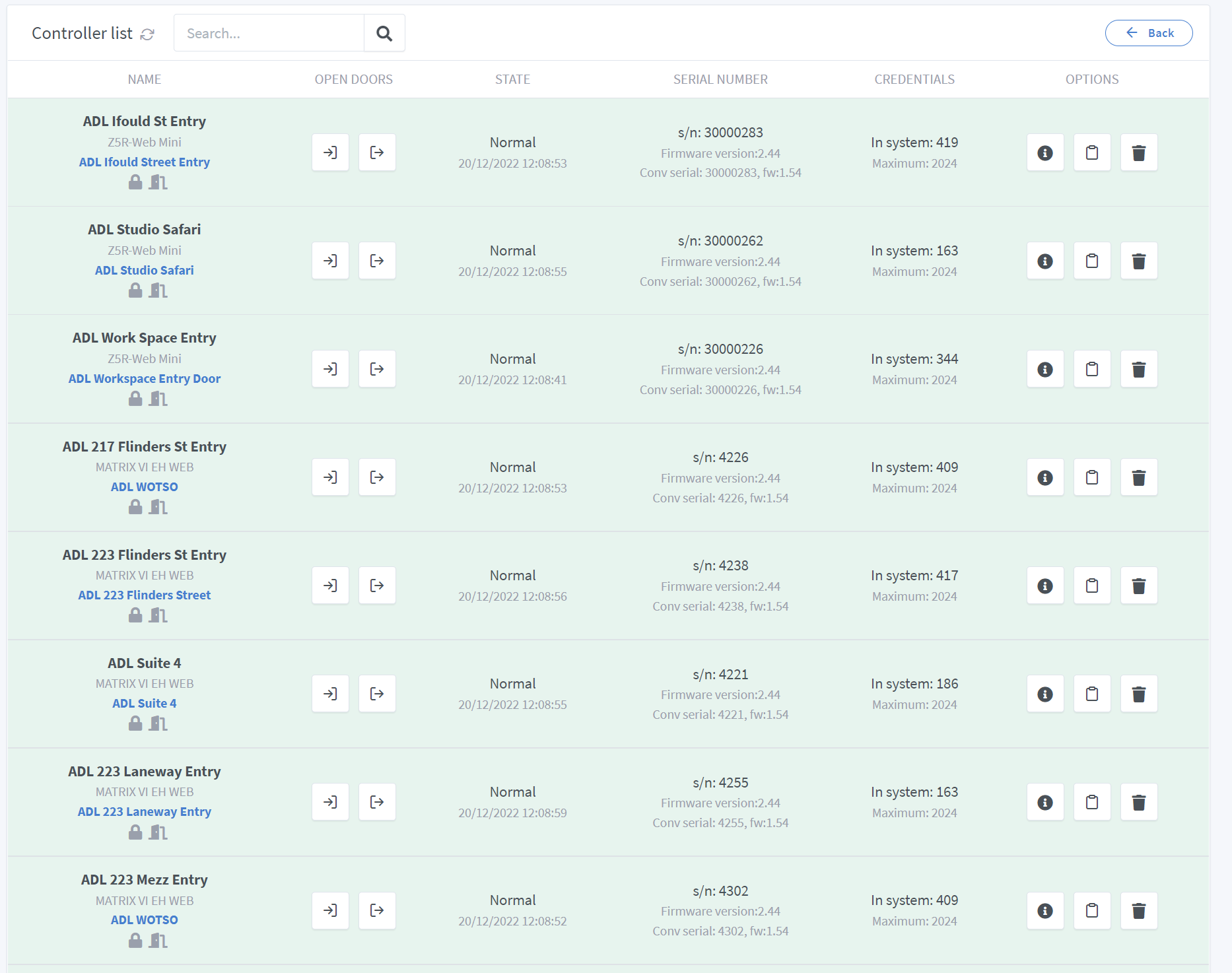Go back using the Back button
This screenshot has height=973, width=1232.
[1149, 33]
